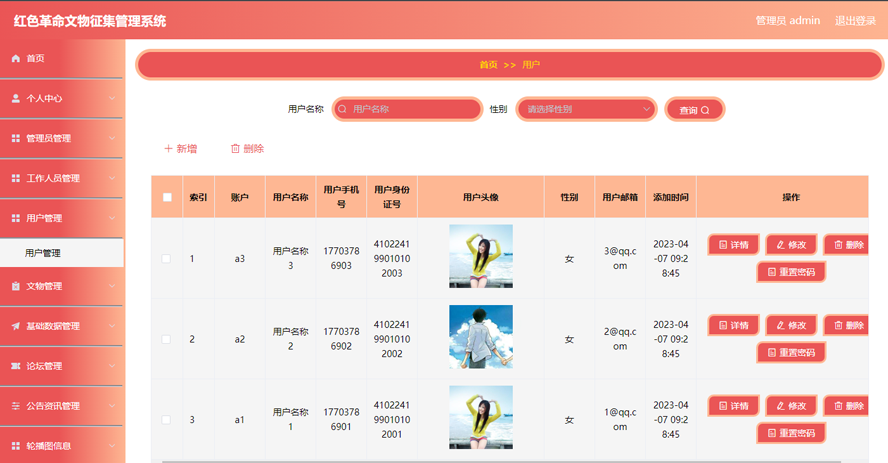Viewport: 888px width, 463px height.
Task: Click 重置密码 for user a2
Action: coord(791,353)
